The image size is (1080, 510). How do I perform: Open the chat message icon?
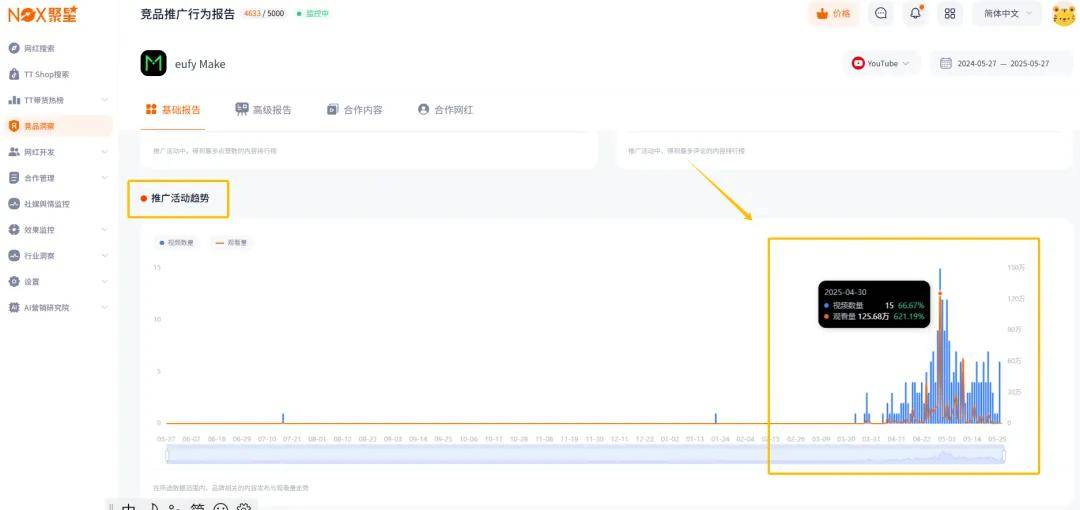(x=881, y=13)
